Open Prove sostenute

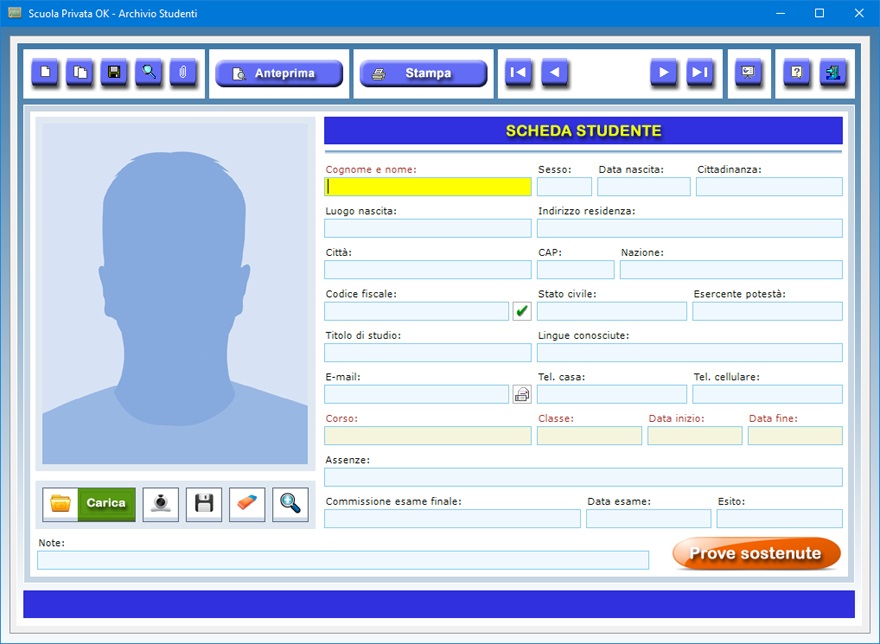click(x=756, y=554)
